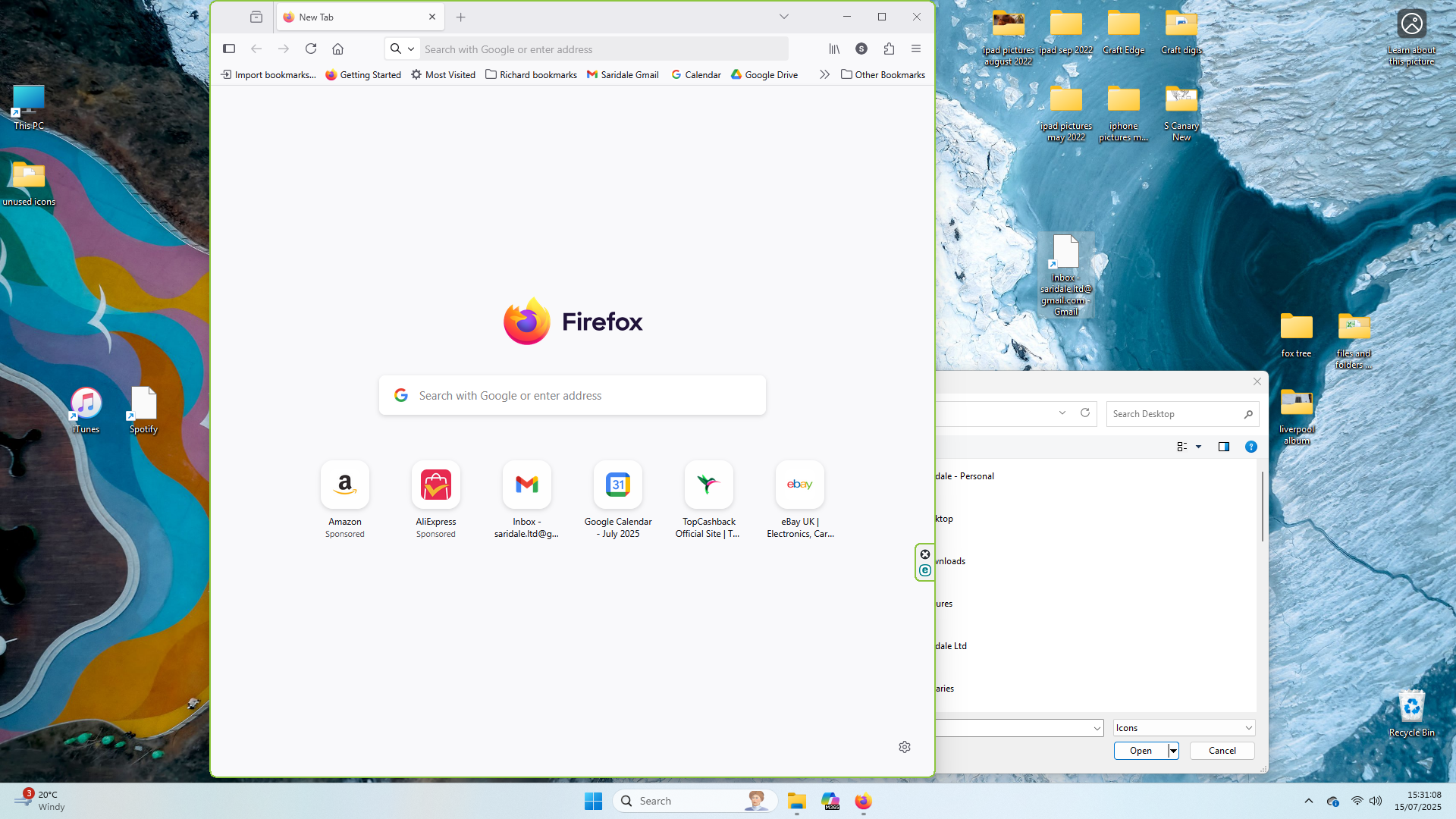Image resolution: width=1456 pixels, height=819 pixels.
Task: Open the Open button split arrow
Action: tap(1174, 751)
